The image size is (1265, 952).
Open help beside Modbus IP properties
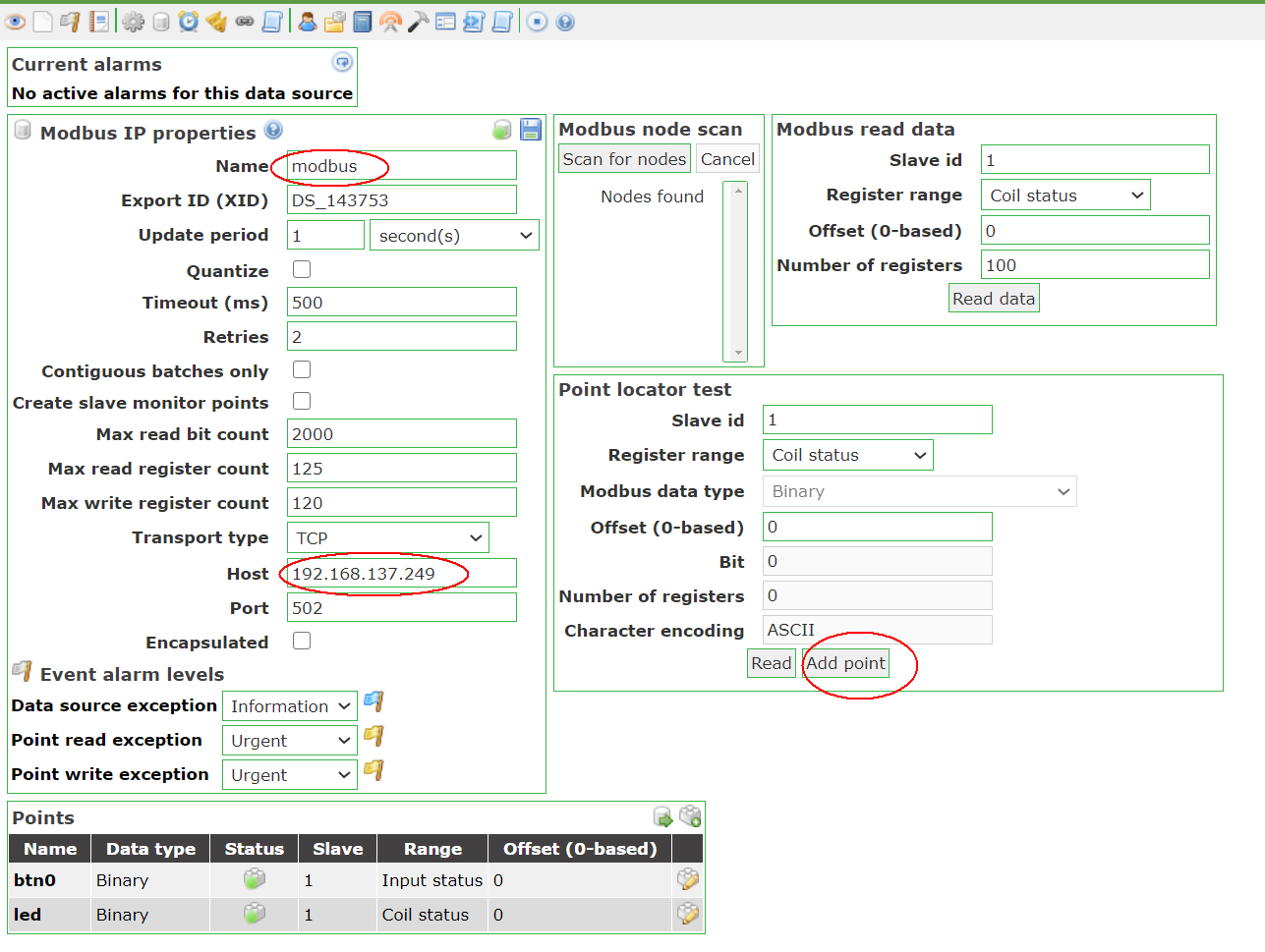pyautogui.click(x=273, y=130)
